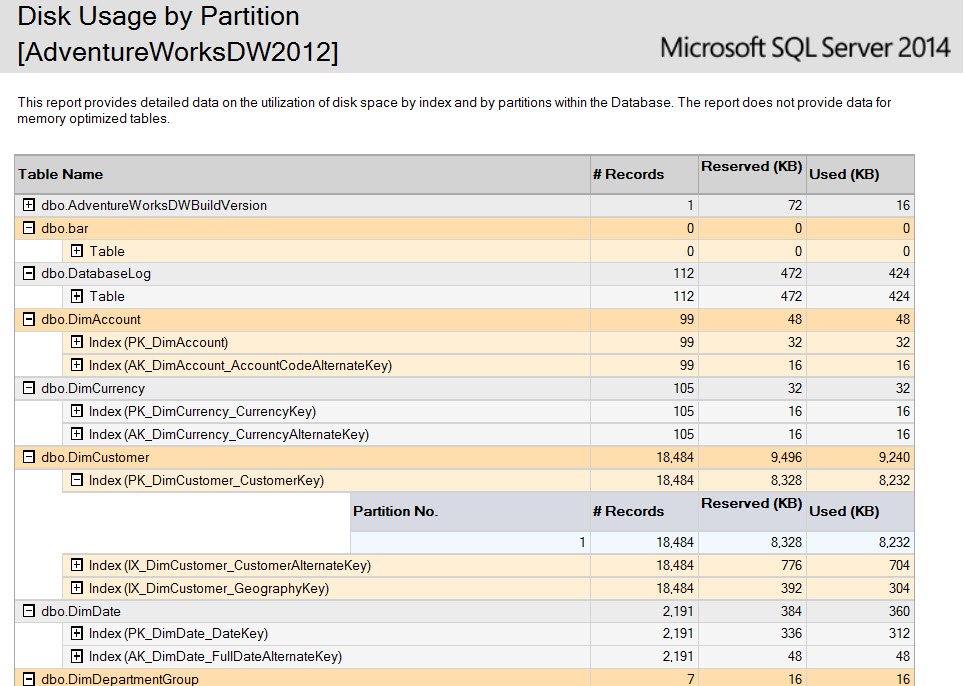The width and height of the screenshot is (964, 686).
Task: Click the Microsoft SQL Server 2014 logo text
Action: [805, 47]
